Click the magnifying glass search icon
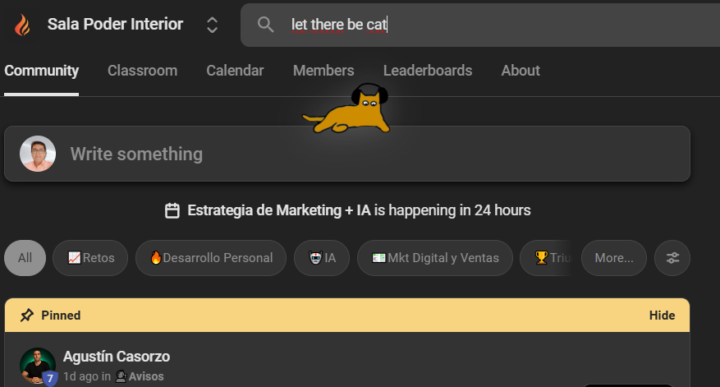The width and height of the screenshot is (720, 387). [265, 24]
